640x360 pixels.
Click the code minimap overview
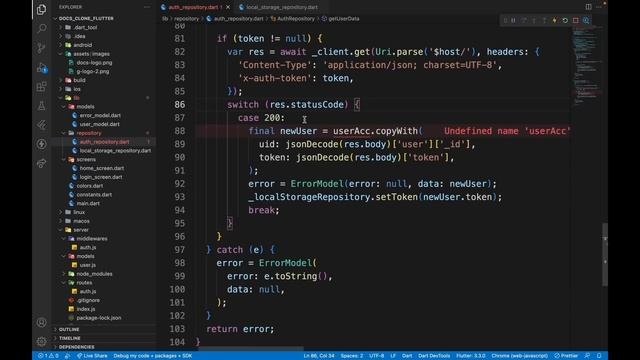pos(587,65)
